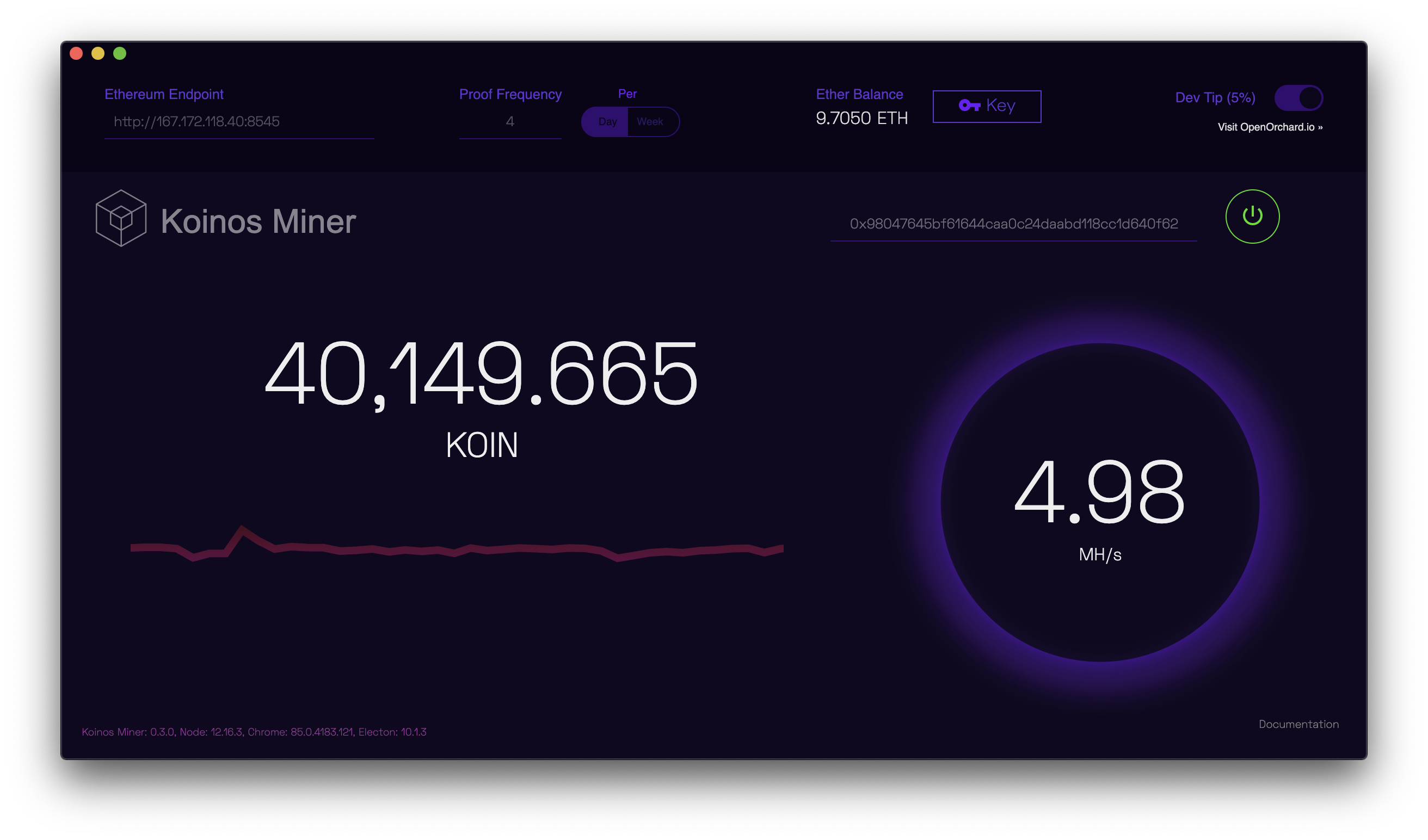1428x840 pixels.
Task: Switch proof frequency to Week
Action: (x=651, y=121)
